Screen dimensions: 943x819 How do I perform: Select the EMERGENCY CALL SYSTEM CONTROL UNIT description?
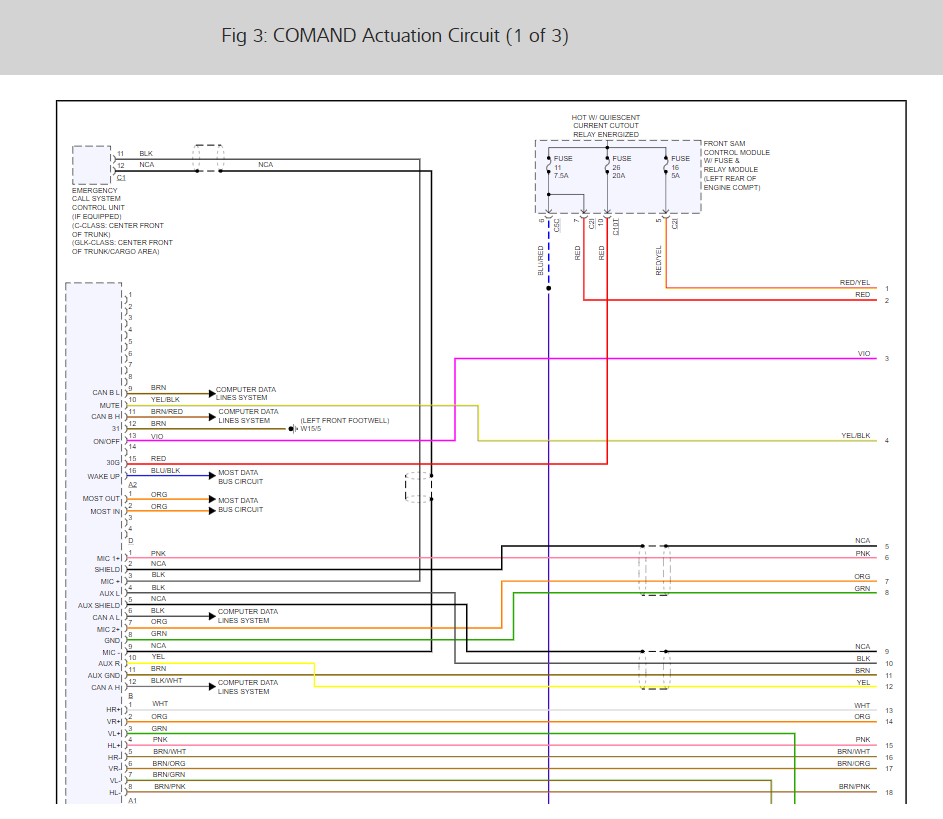click(x=122, y=221)
